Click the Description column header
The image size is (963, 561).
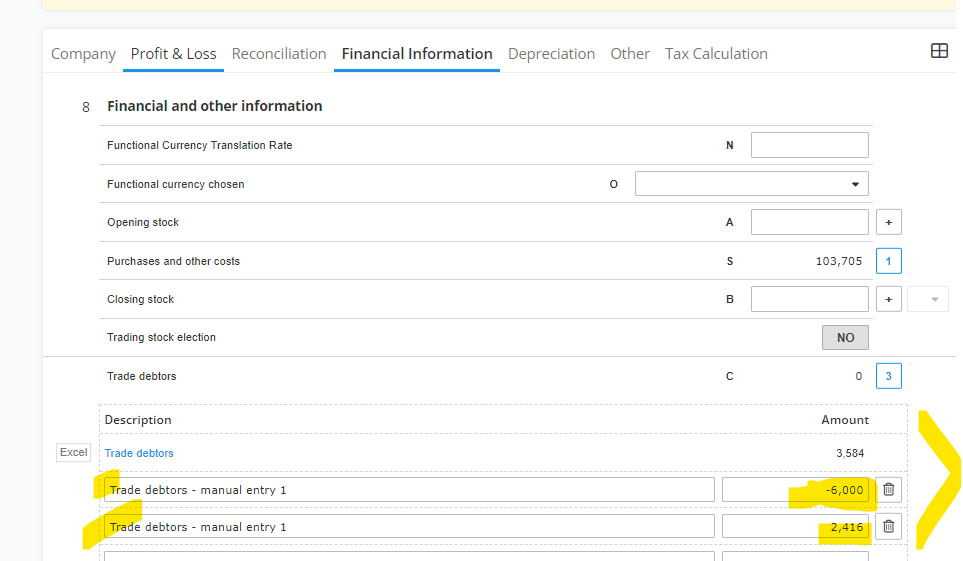pos(138,420)
